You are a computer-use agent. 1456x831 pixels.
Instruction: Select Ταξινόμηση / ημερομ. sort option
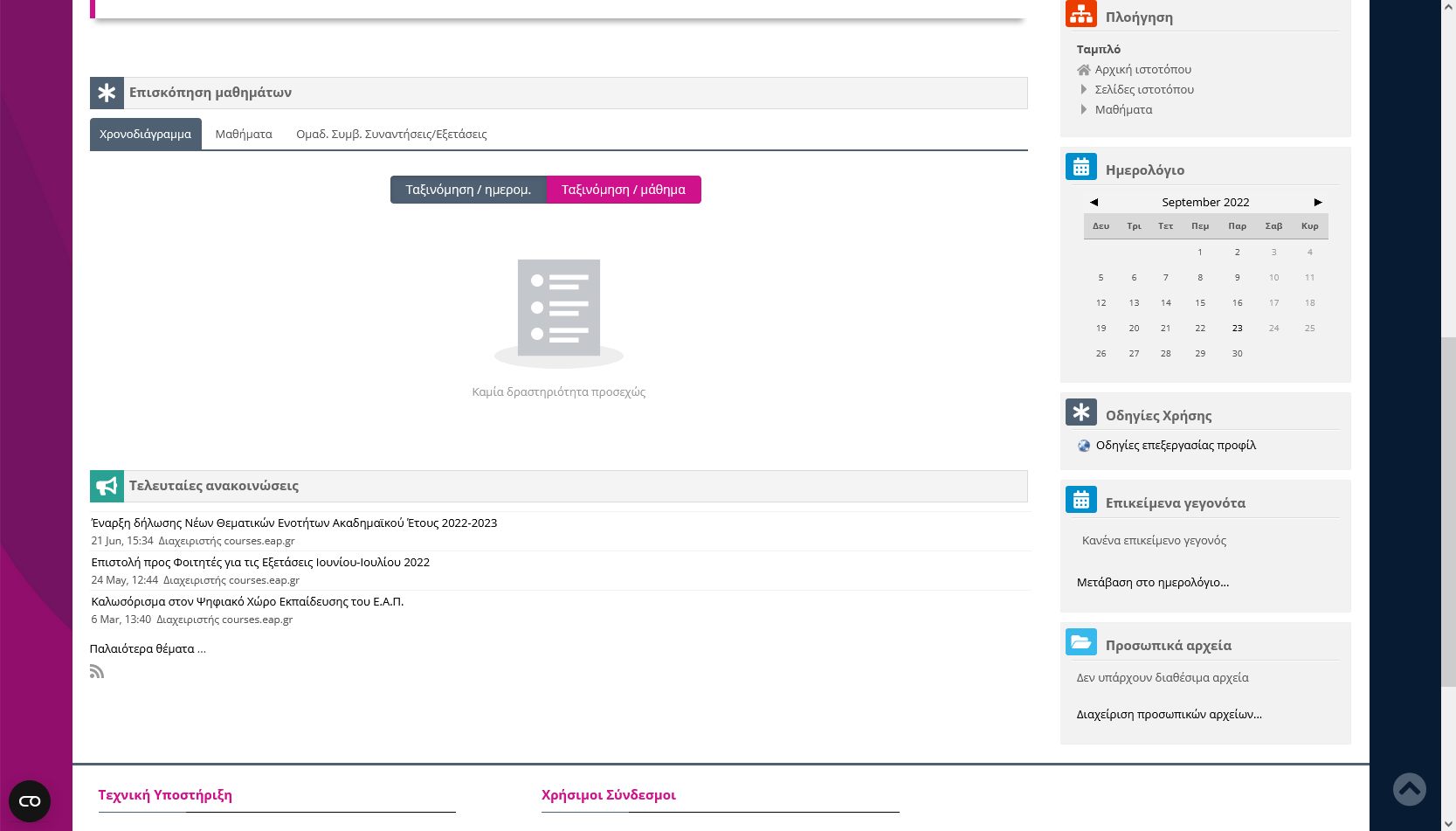pyautogui.click(x=468, y=190)
